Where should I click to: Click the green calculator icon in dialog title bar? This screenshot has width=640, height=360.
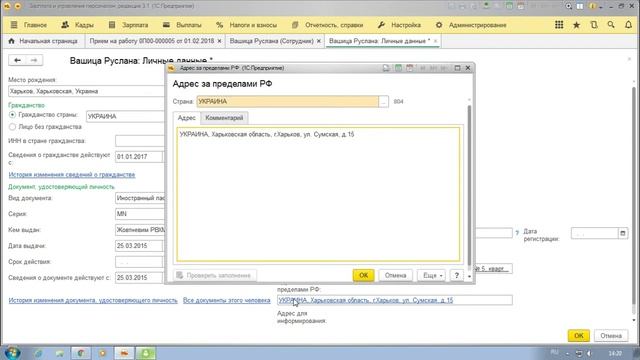tap(398, 68)
